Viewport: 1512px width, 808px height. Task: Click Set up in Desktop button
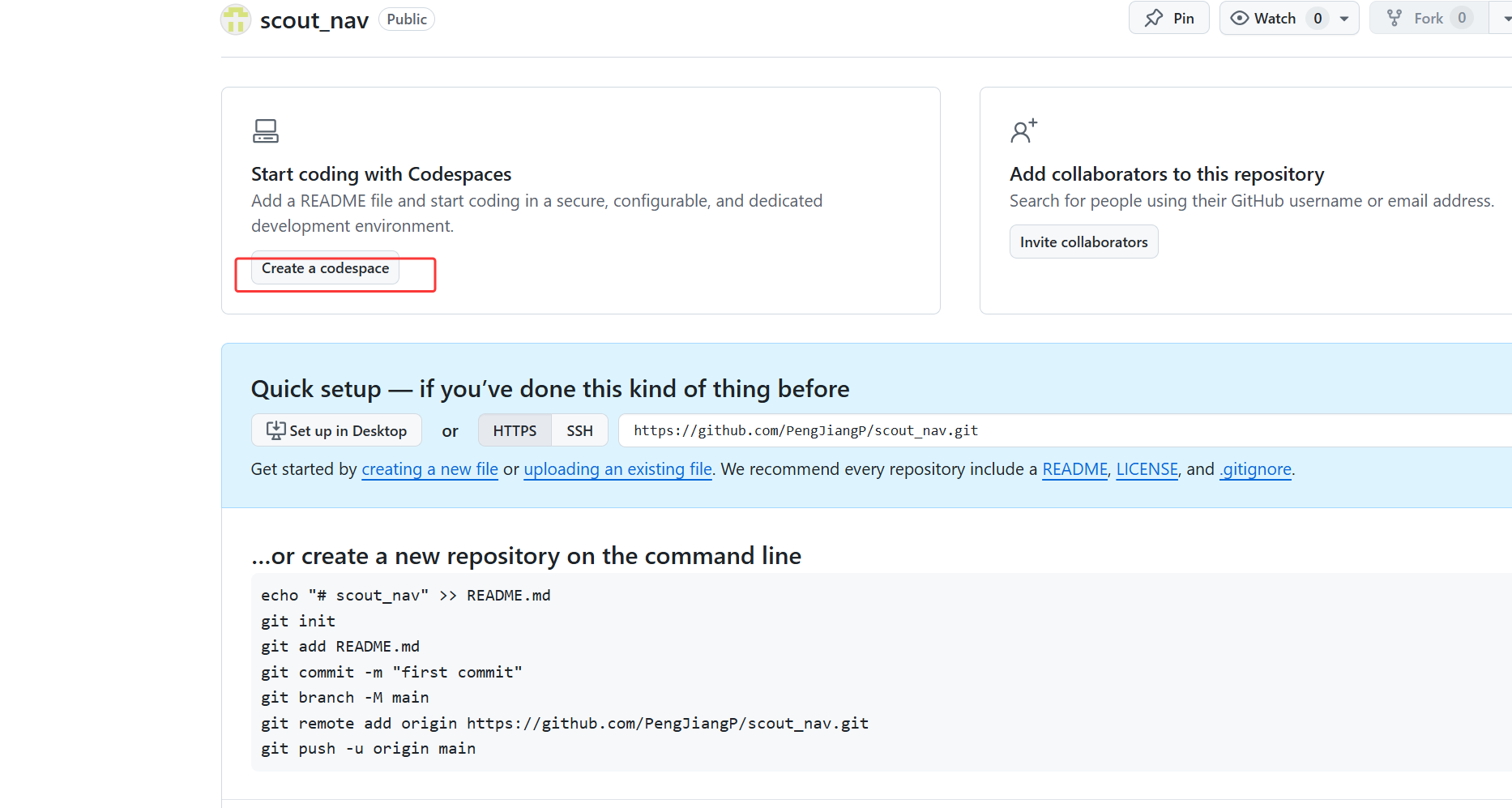click(x=336, y=430)
